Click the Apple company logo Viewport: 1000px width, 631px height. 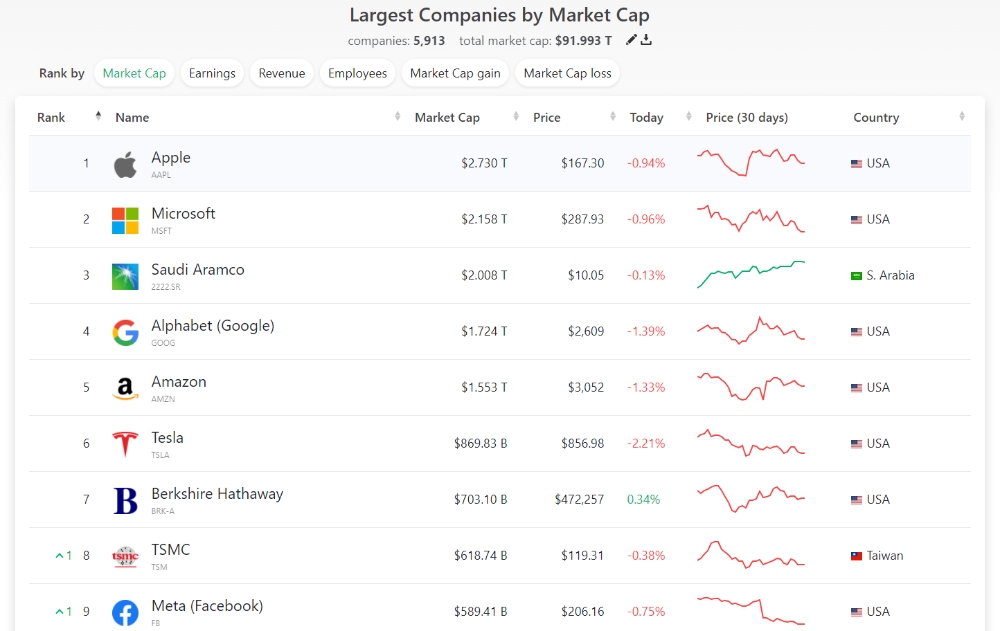125,164
